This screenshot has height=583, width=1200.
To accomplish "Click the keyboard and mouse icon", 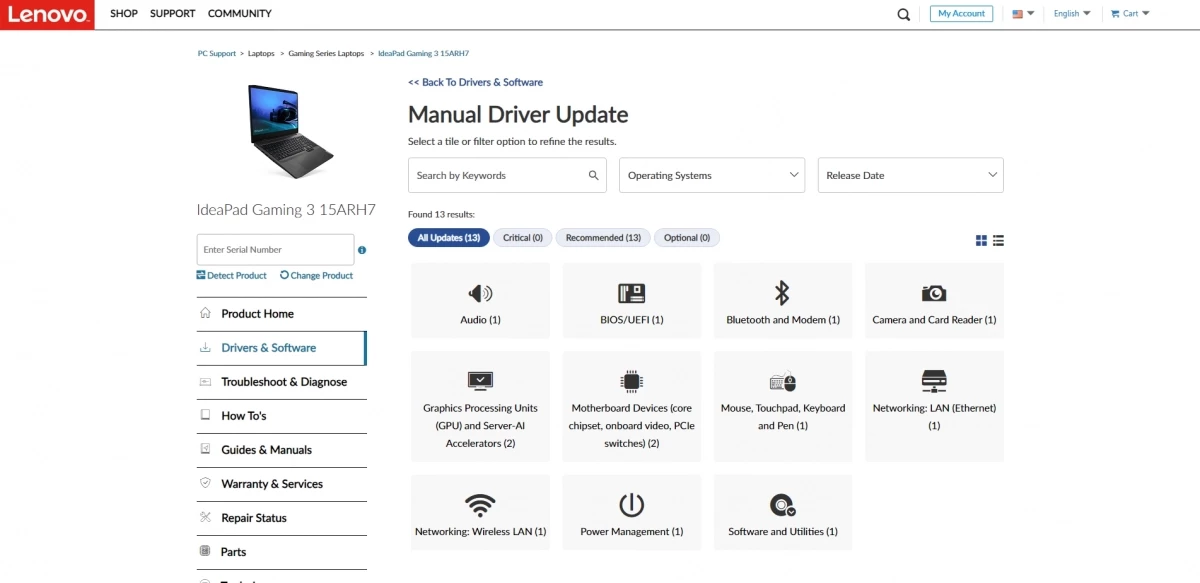I will tap(782, 381).
